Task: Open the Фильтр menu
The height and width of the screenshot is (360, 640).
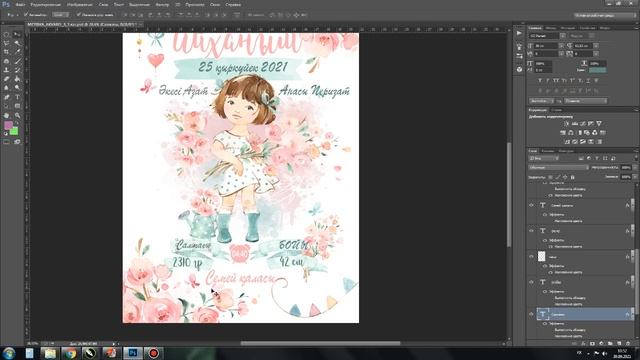Action: [x=162, y=4]
